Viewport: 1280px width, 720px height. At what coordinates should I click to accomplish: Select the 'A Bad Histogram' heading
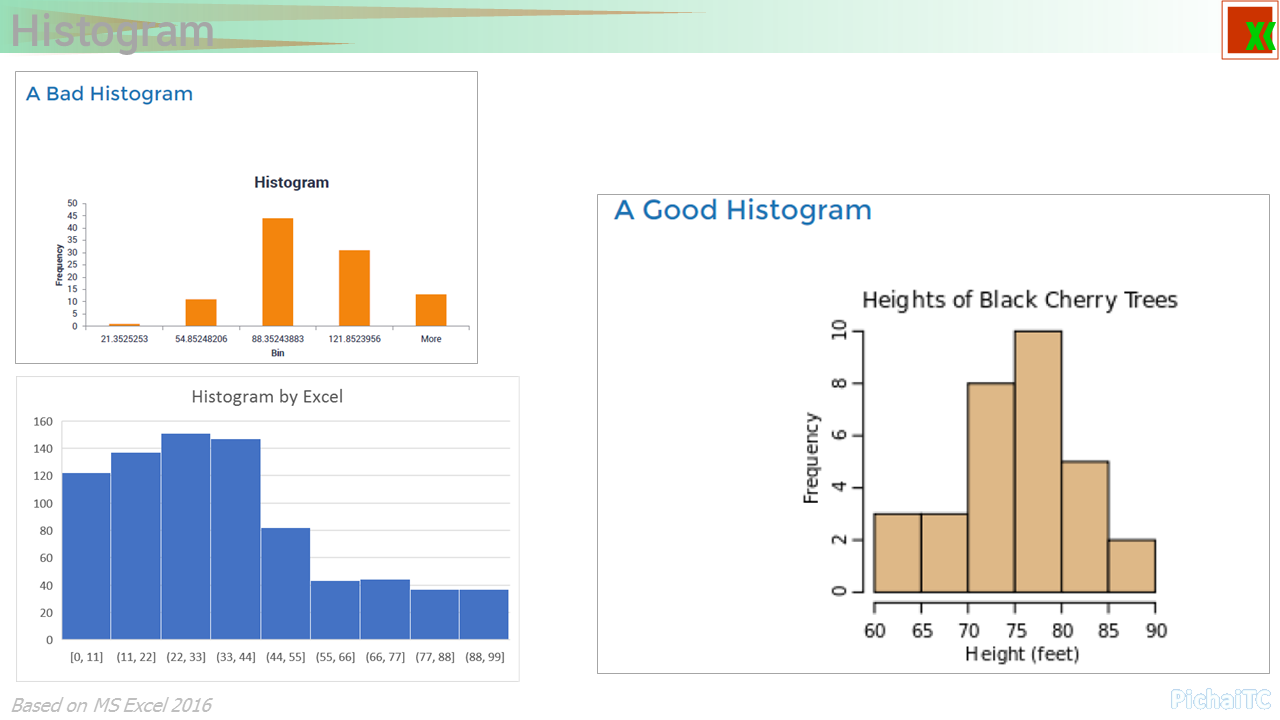point(109,94)
